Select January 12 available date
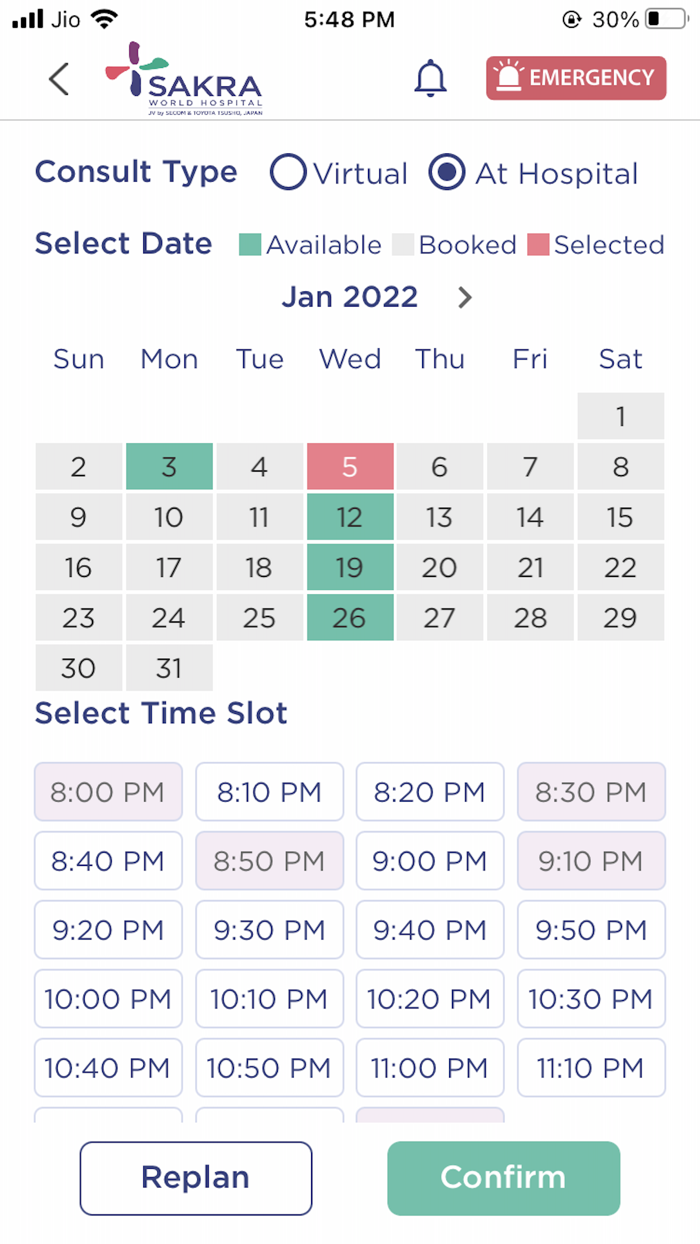 (350, 517)
